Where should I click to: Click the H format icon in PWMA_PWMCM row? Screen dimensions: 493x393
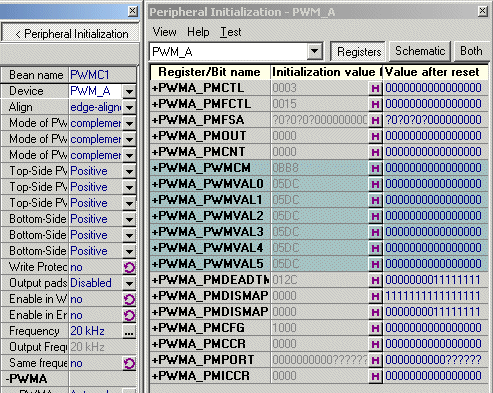coord(375,168)
